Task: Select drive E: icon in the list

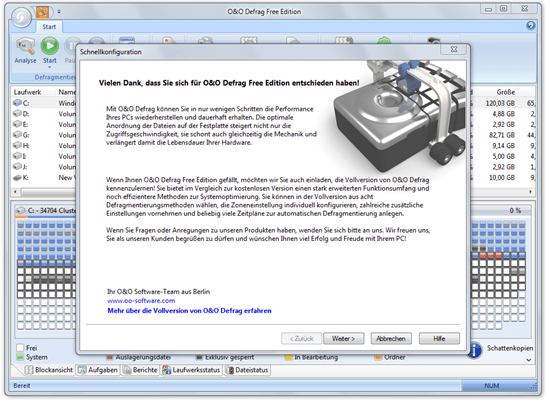Action: pos(18,124)
